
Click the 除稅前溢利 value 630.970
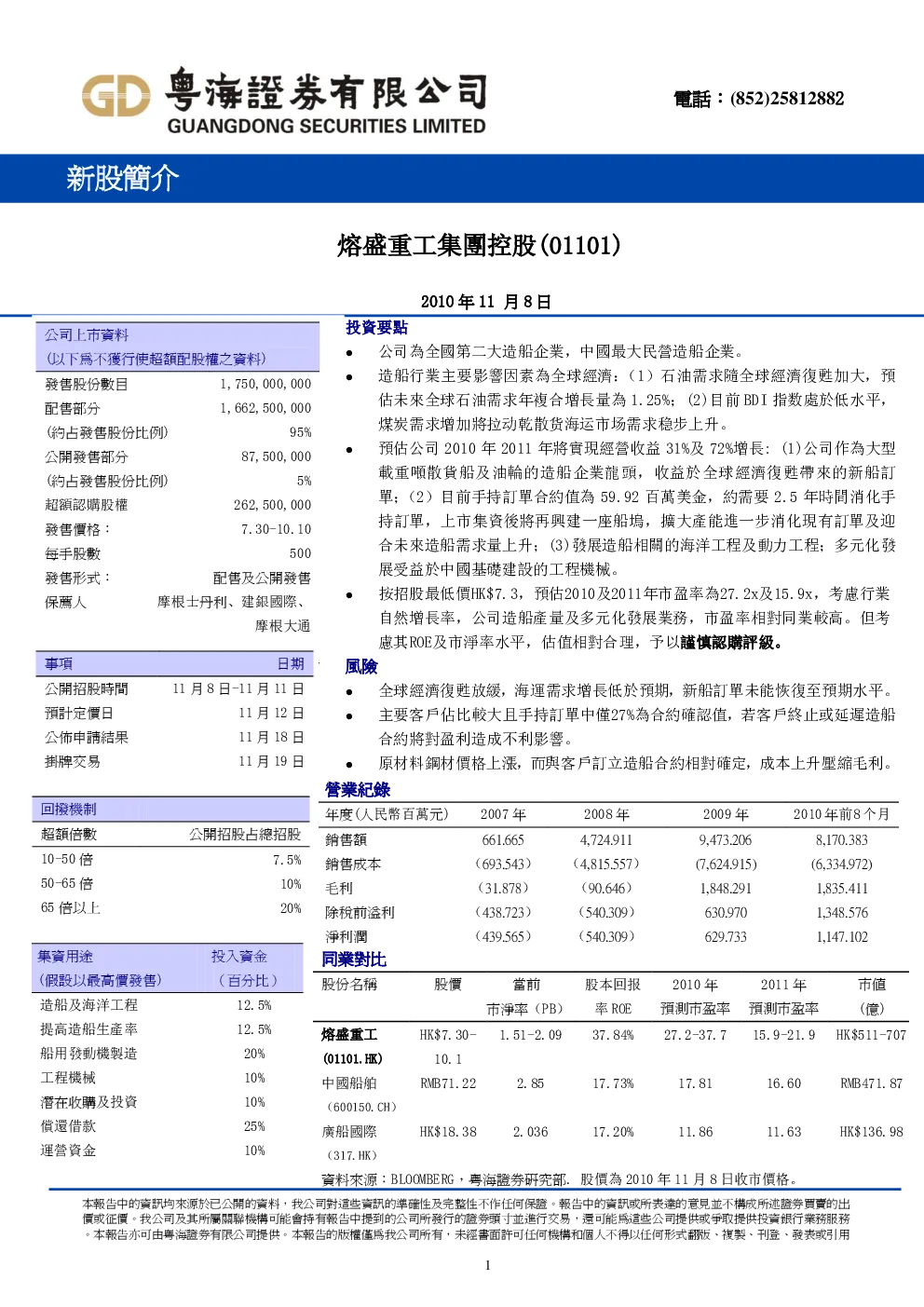[x=726, y=913]
